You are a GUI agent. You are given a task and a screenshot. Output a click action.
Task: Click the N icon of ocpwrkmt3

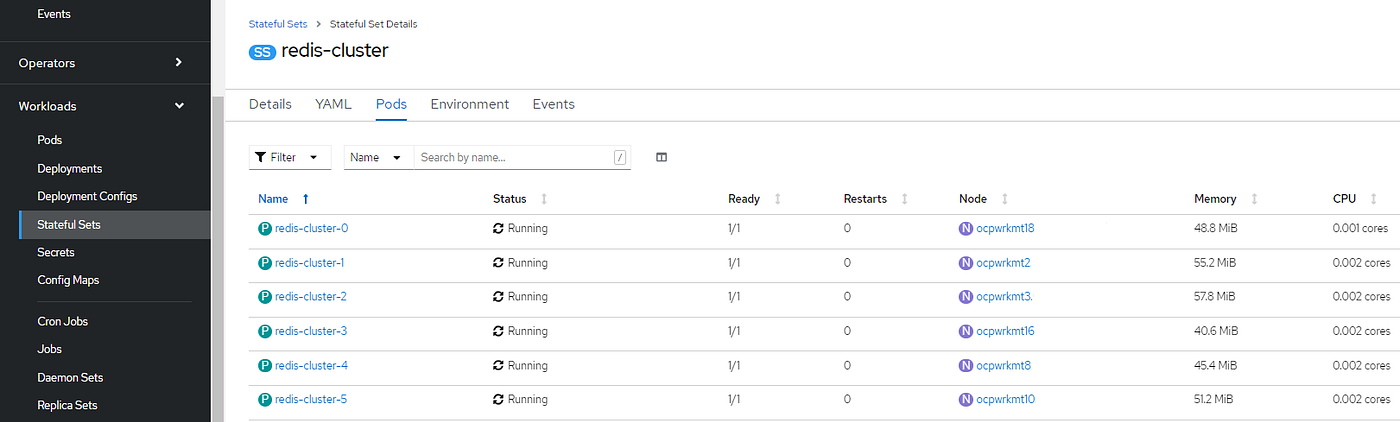[966, 297]
